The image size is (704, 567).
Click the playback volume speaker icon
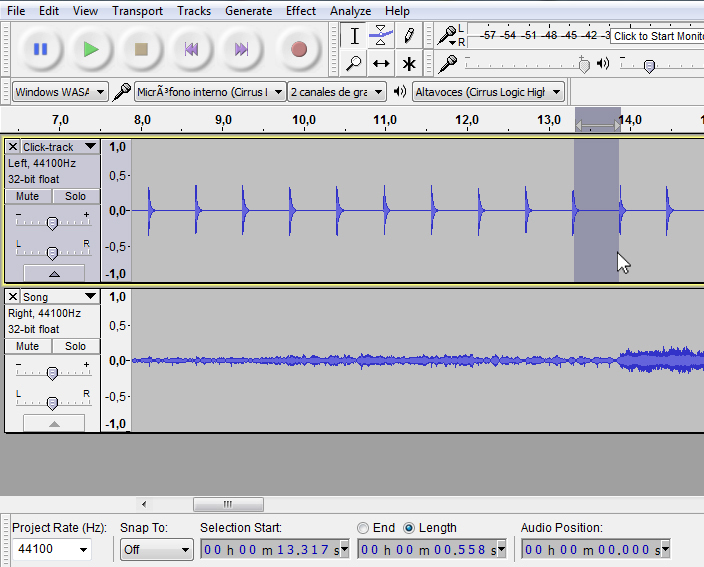click(603, 64)
